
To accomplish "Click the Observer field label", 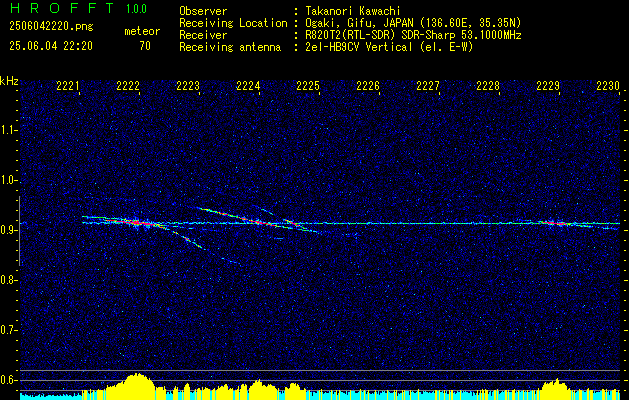I will (203, 11).
